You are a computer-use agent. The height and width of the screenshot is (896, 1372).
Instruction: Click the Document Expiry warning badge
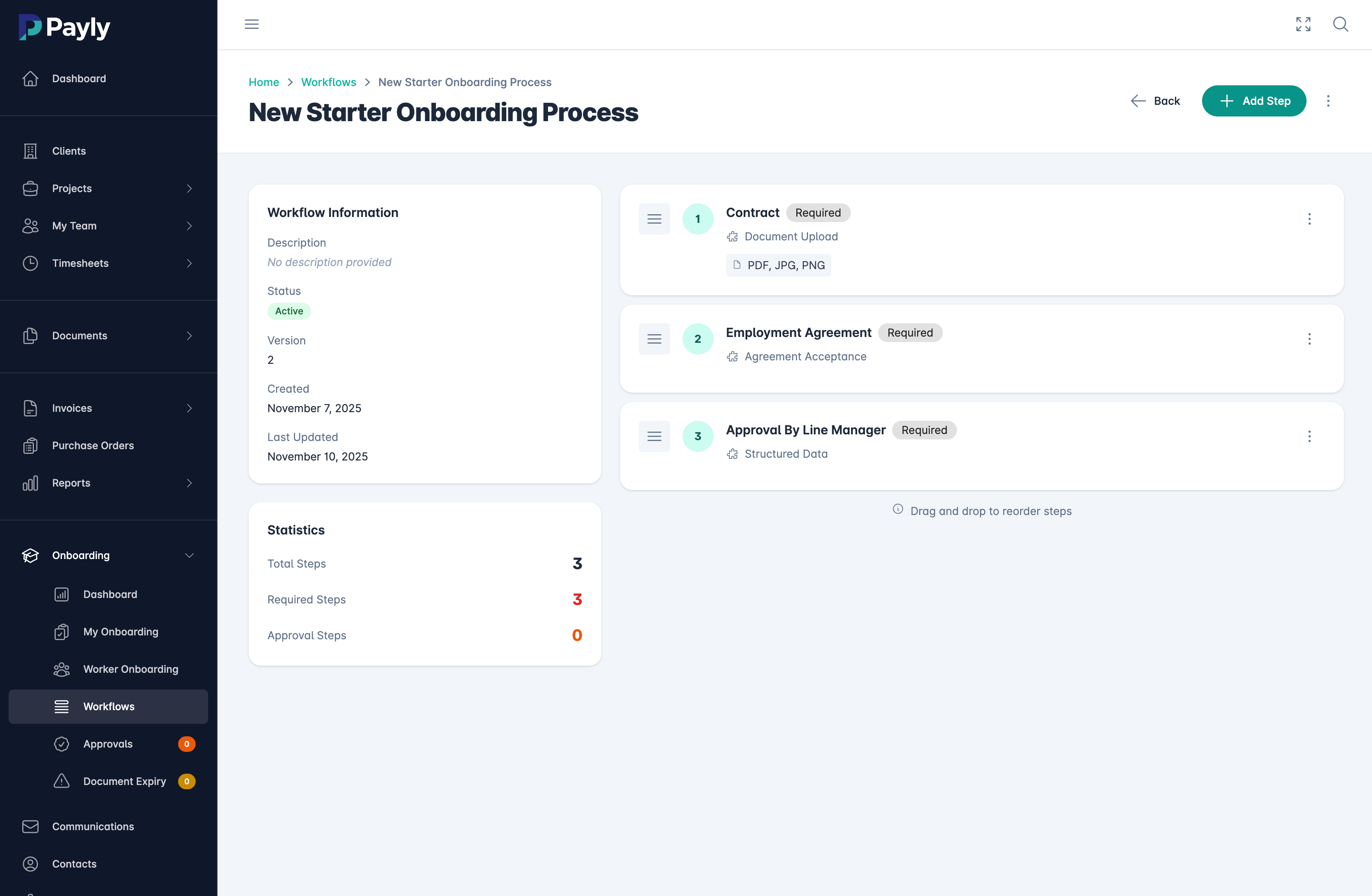click(186, 781)
